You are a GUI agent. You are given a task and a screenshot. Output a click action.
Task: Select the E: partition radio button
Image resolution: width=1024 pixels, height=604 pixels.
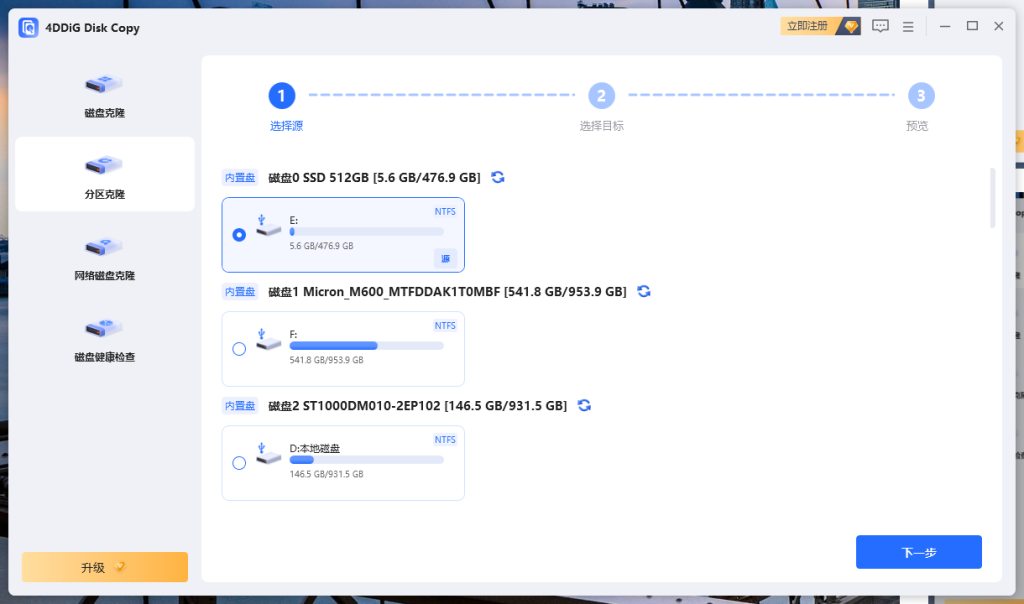[x=239, y=235]
